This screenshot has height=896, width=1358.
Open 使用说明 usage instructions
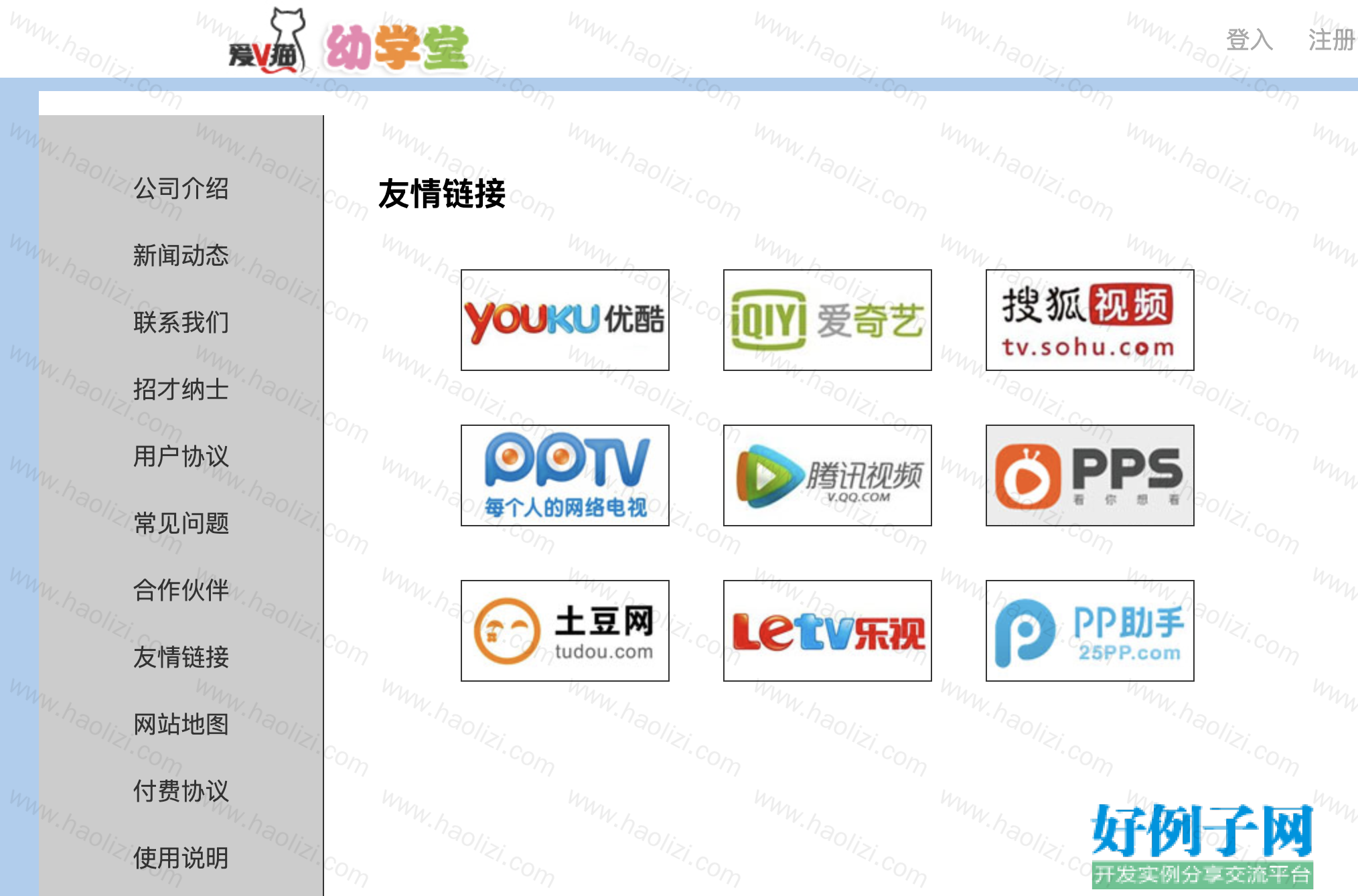pyautogui.click(x=181, y=858)
